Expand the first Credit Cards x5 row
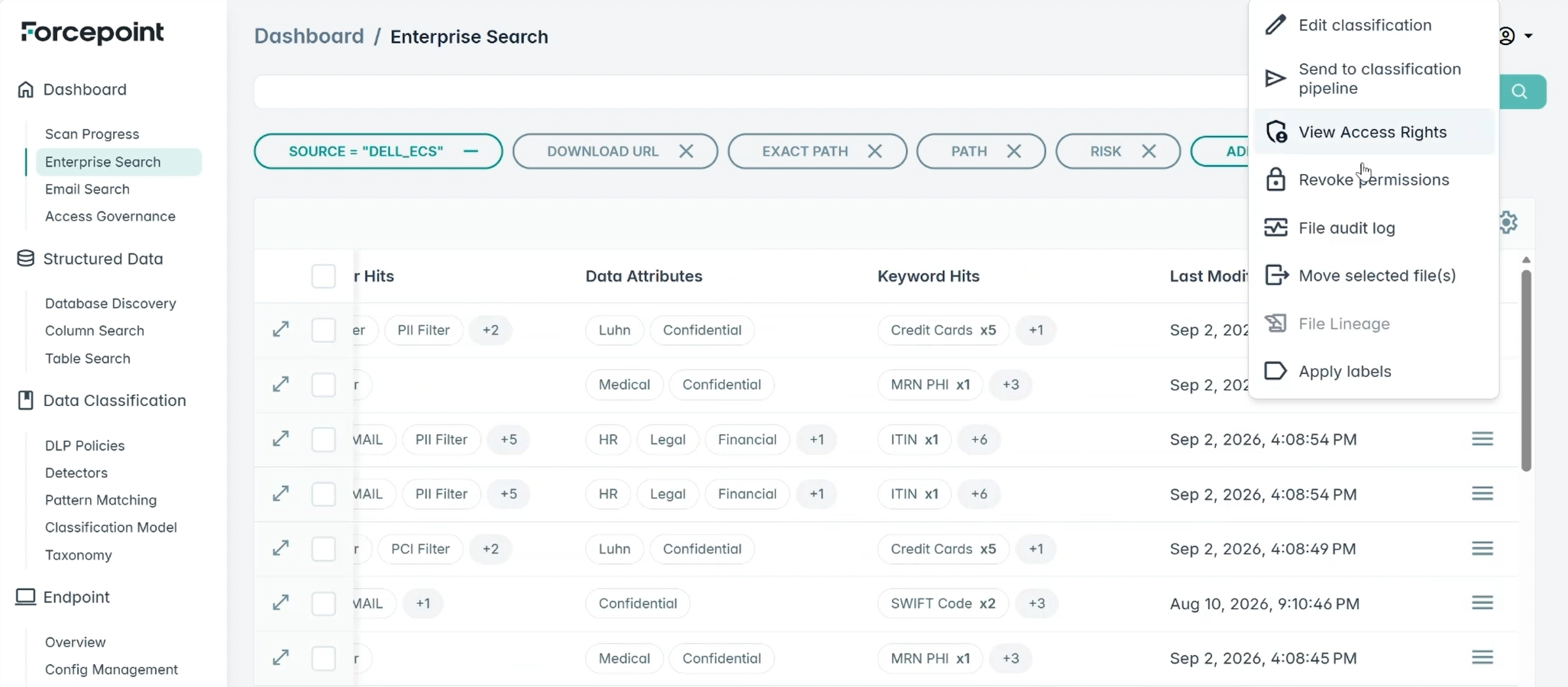 (281, 330)
